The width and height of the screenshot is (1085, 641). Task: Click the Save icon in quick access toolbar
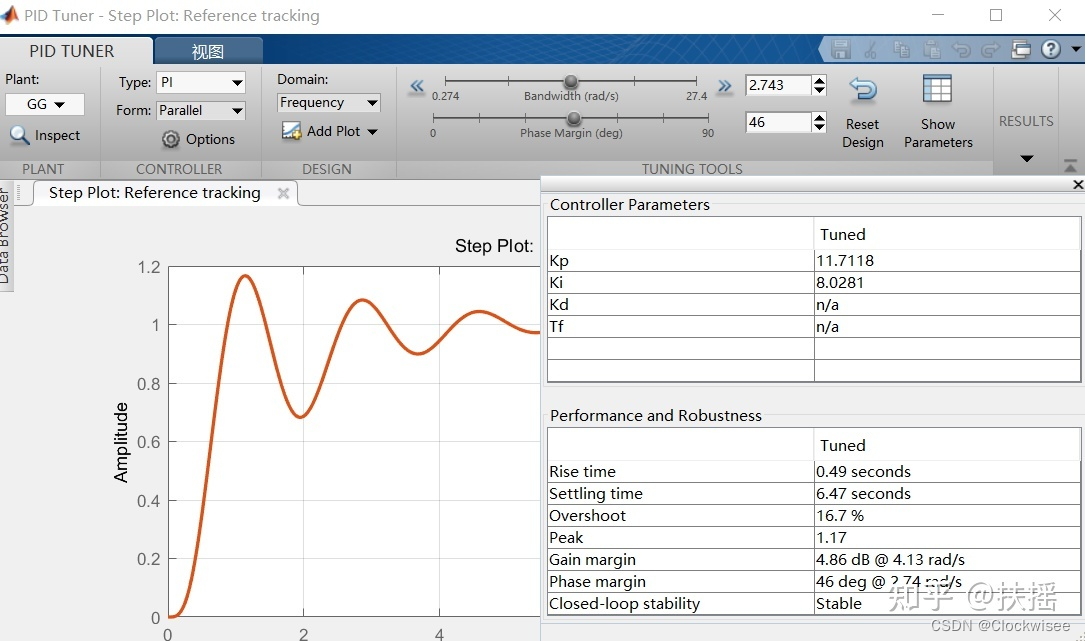click(x=841, y=49)
